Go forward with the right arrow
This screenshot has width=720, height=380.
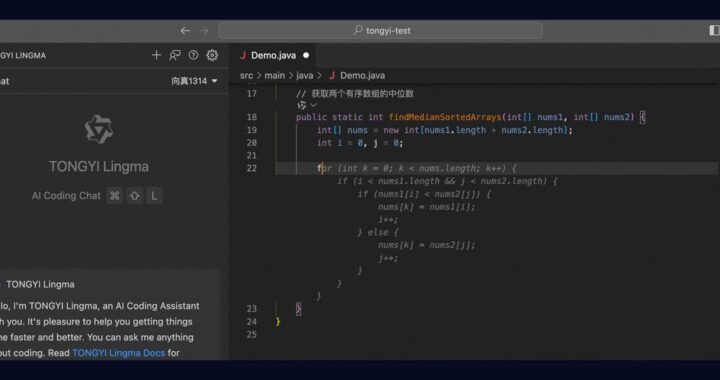pyautogui.click(x=204, y=31)
